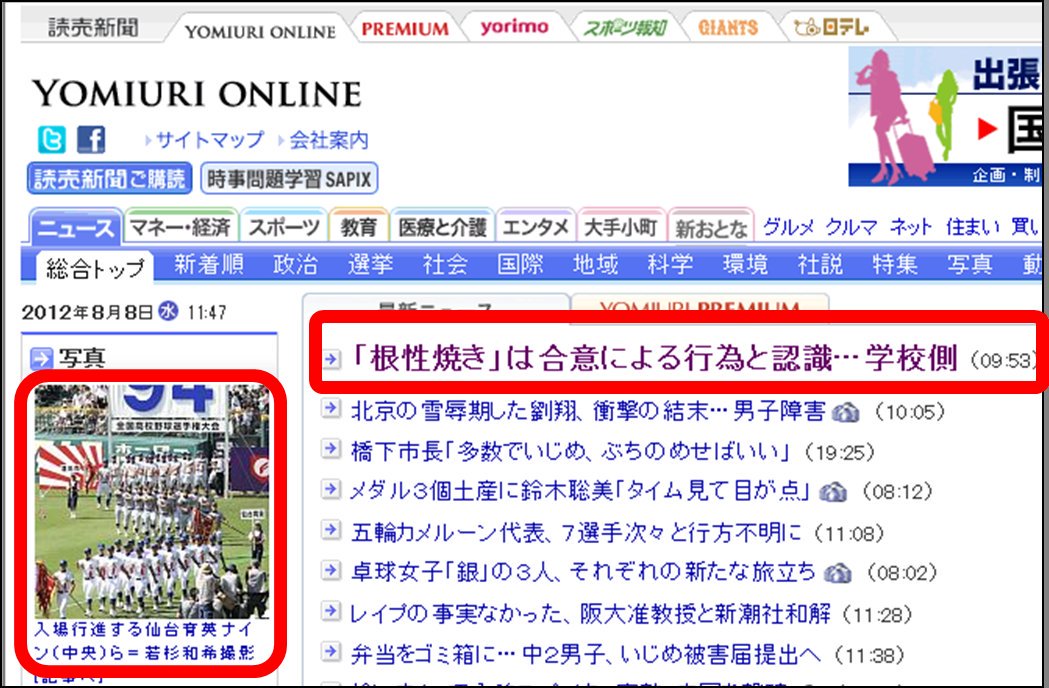Open the ネット link
The width and height of the screenshot is (1049, 688).
[x=911, y=228]
